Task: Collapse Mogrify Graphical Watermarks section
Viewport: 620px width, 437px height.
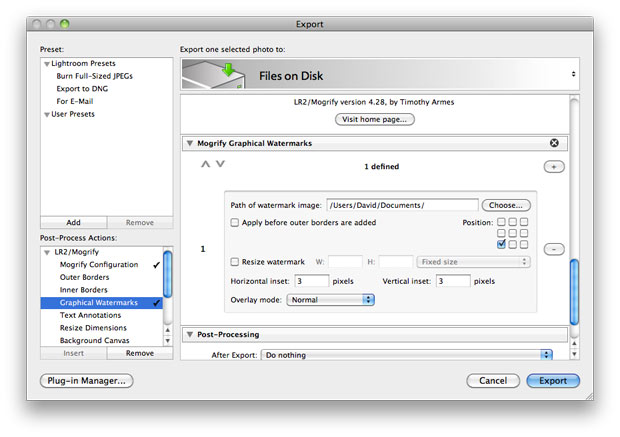Action: pyautogui.click(x=190, y=143)
